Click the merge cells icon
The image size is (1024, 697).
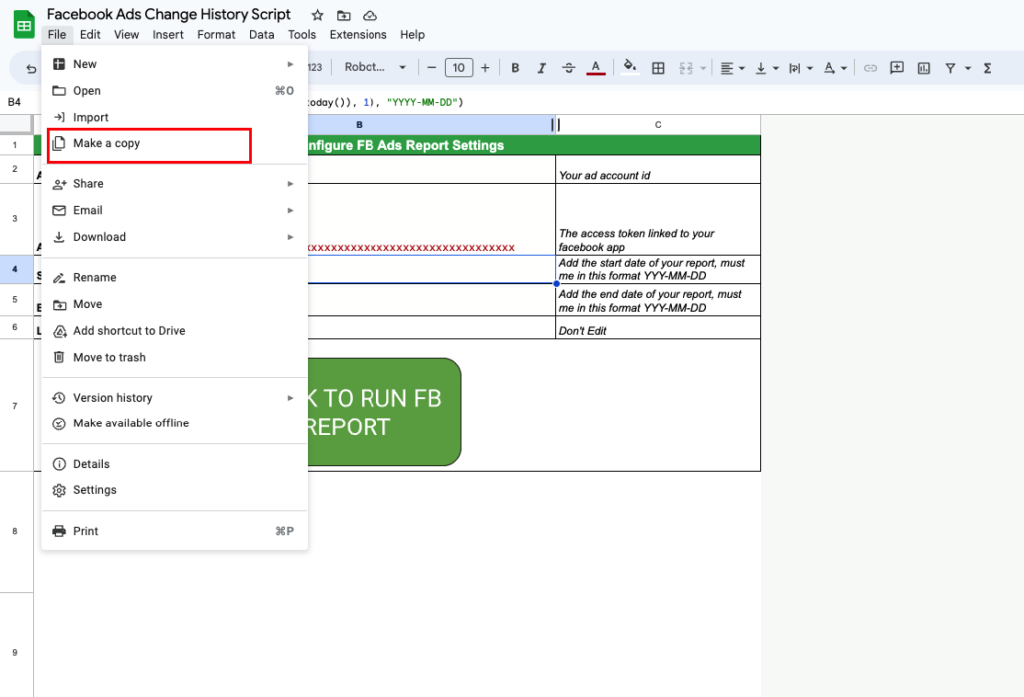click(686, 68)
